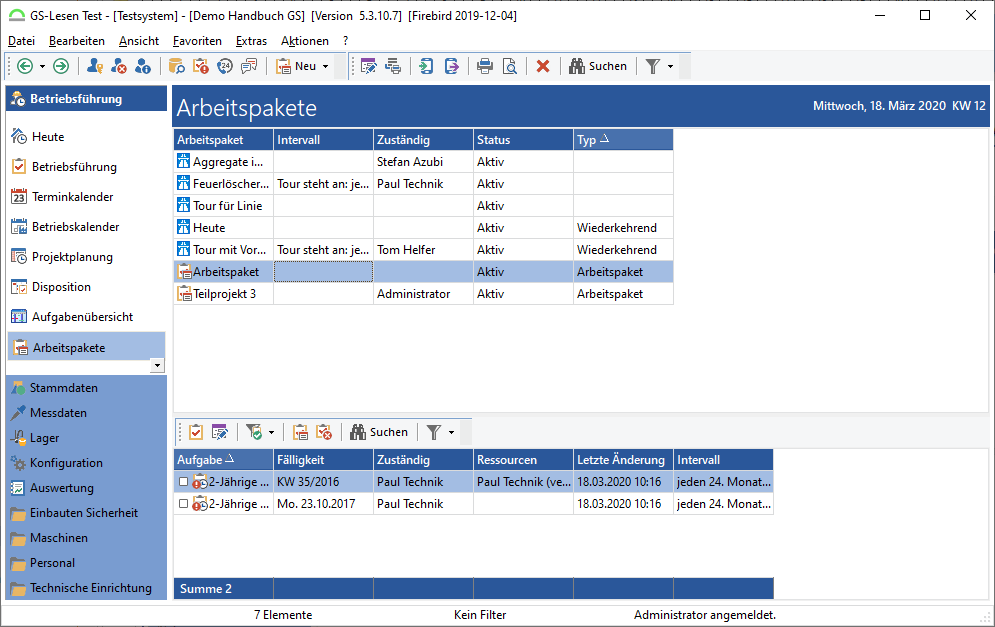The height and width of the screenshot is (627, 995).
Task: Click the printer icon
Action: [485, 66]
